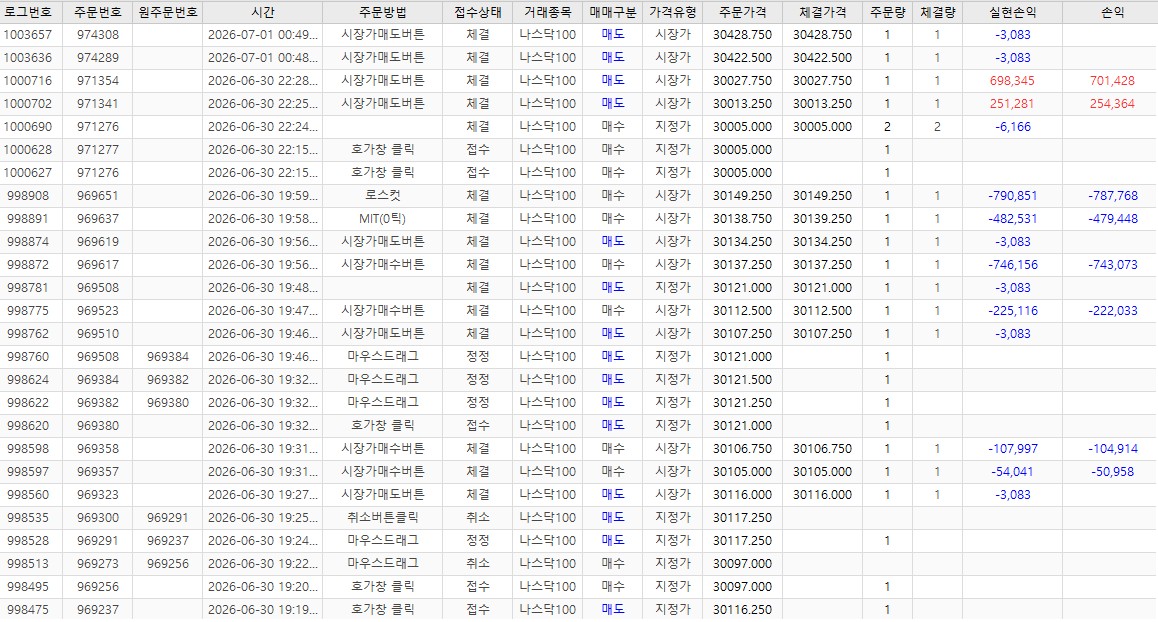The image size is (1158, 622).
Task: Select realized loss -6,166 cell
Action: point(1013,126)
